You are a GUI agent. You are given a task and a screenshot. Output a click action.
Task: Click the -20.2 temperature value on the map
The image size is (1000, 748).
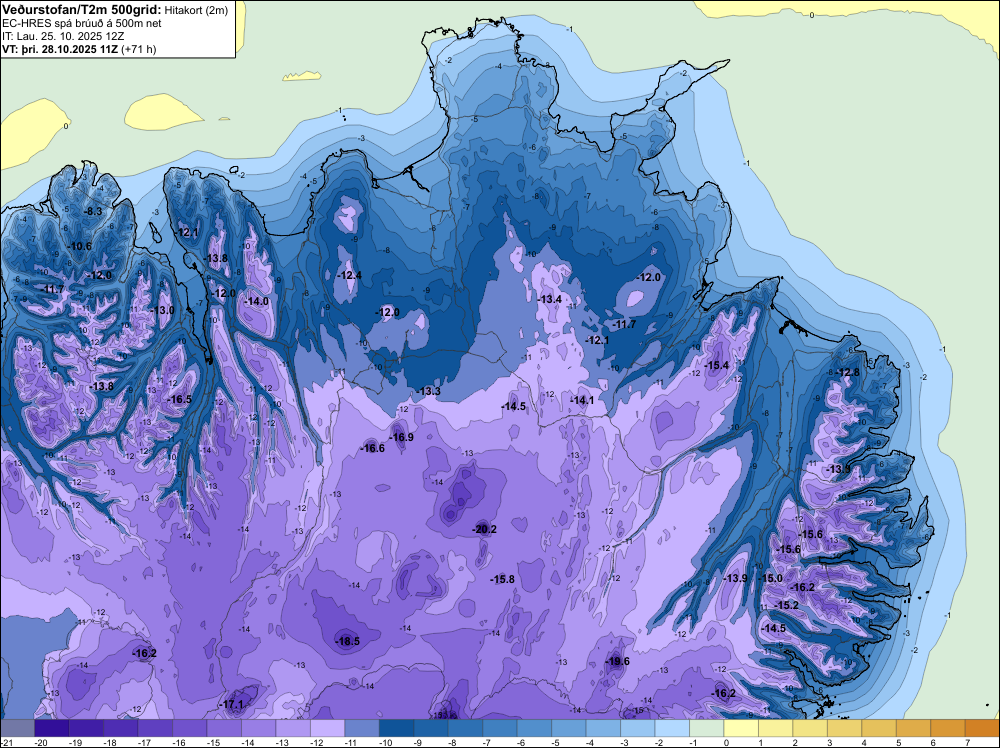click(x=484, y=529)
